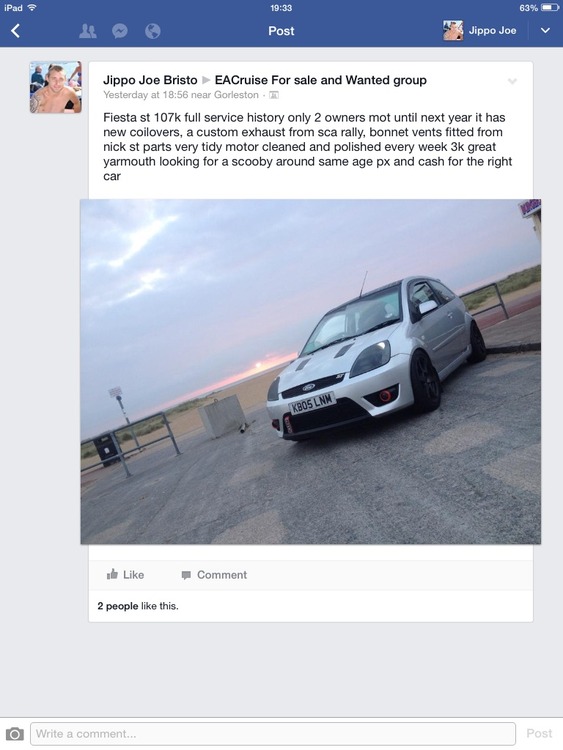This screenshot has width=563, height=750.
Task: Tap the back arrow in the header
Action: click(16, 31)
